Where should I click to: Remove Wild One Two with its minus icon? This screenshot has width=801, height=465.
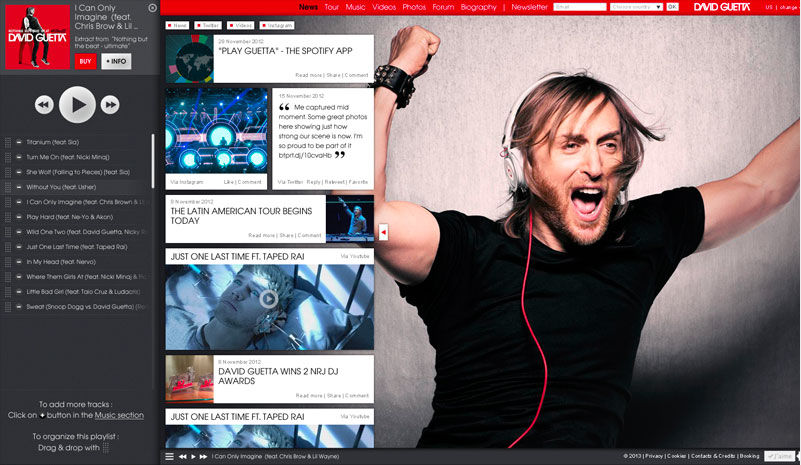19,232
